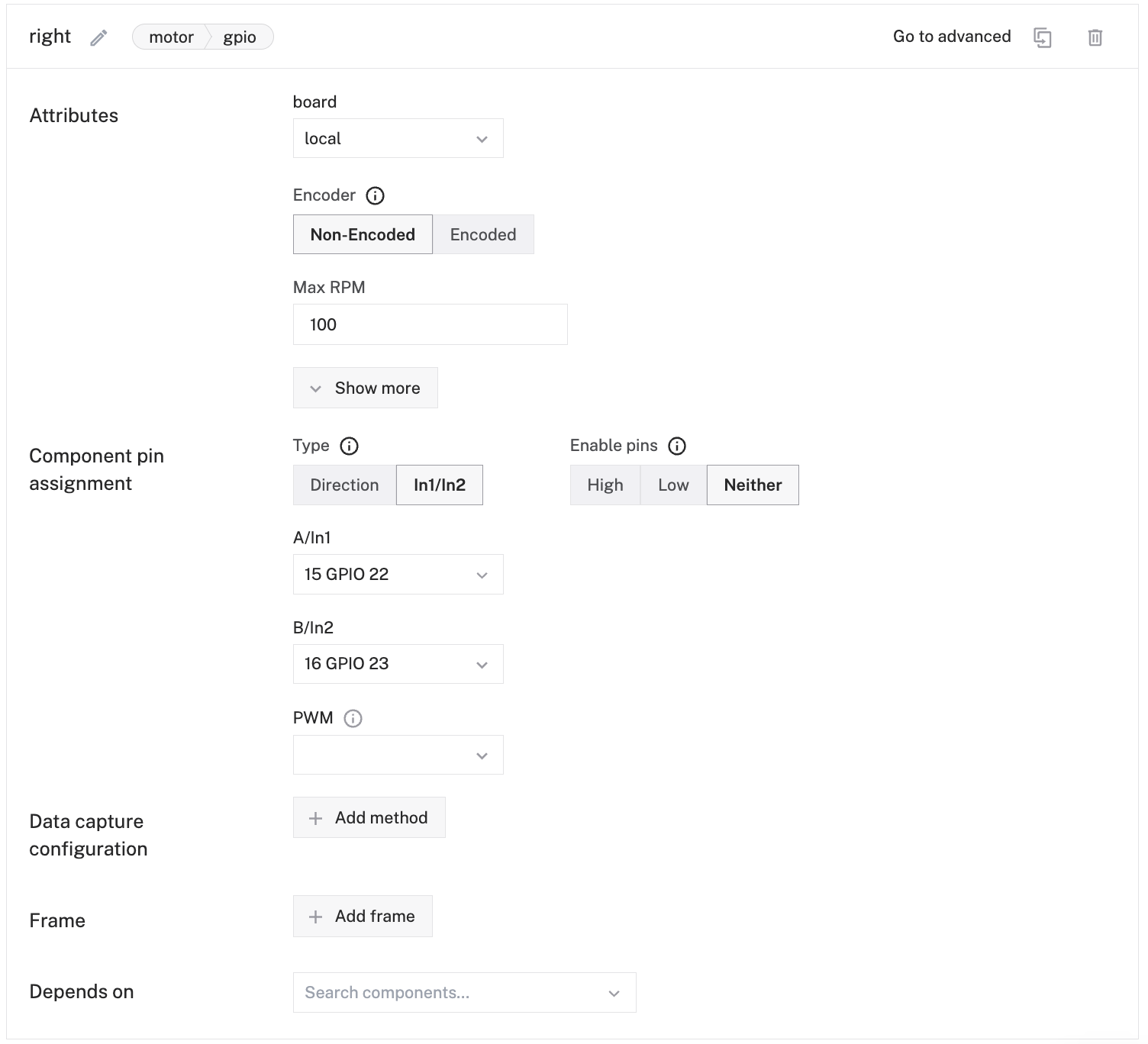This screenshot has height=1044, width=1148.
Task: Set Enable pins to High
Action: (605, 485)
